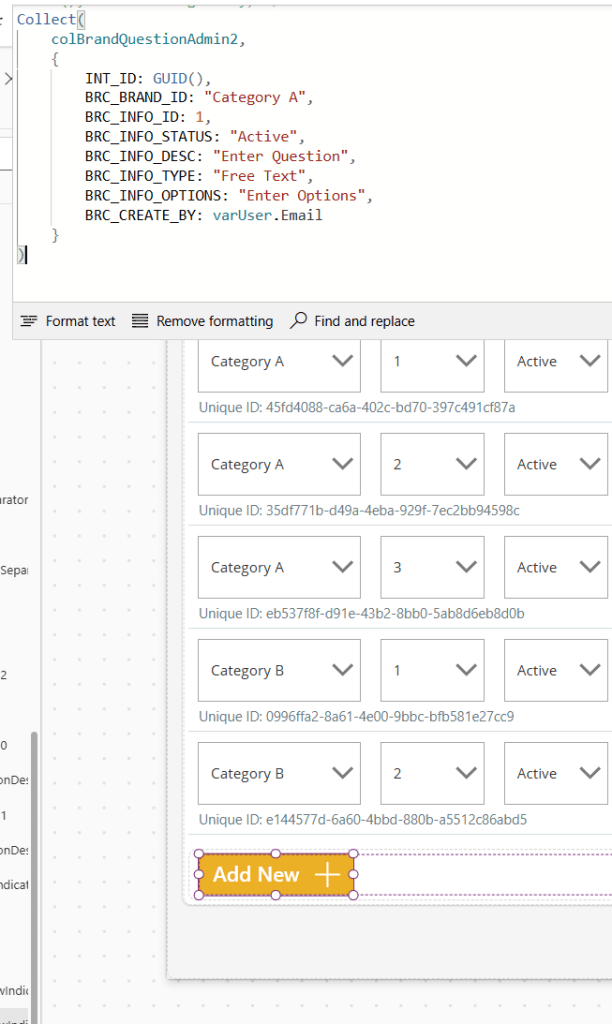The image size is (612, 1024).
Task: Click the Unique ID 35df771b label
Action: tap(359, 511)
